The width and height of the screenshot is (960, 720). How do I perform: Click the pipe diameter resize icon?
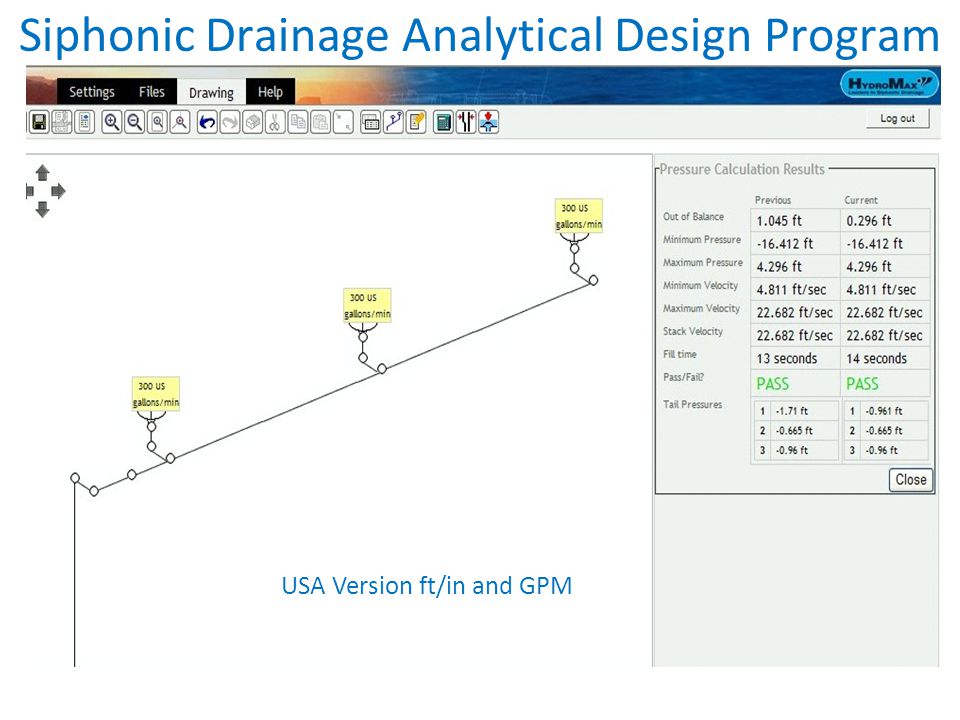click(x=466, y=122)
